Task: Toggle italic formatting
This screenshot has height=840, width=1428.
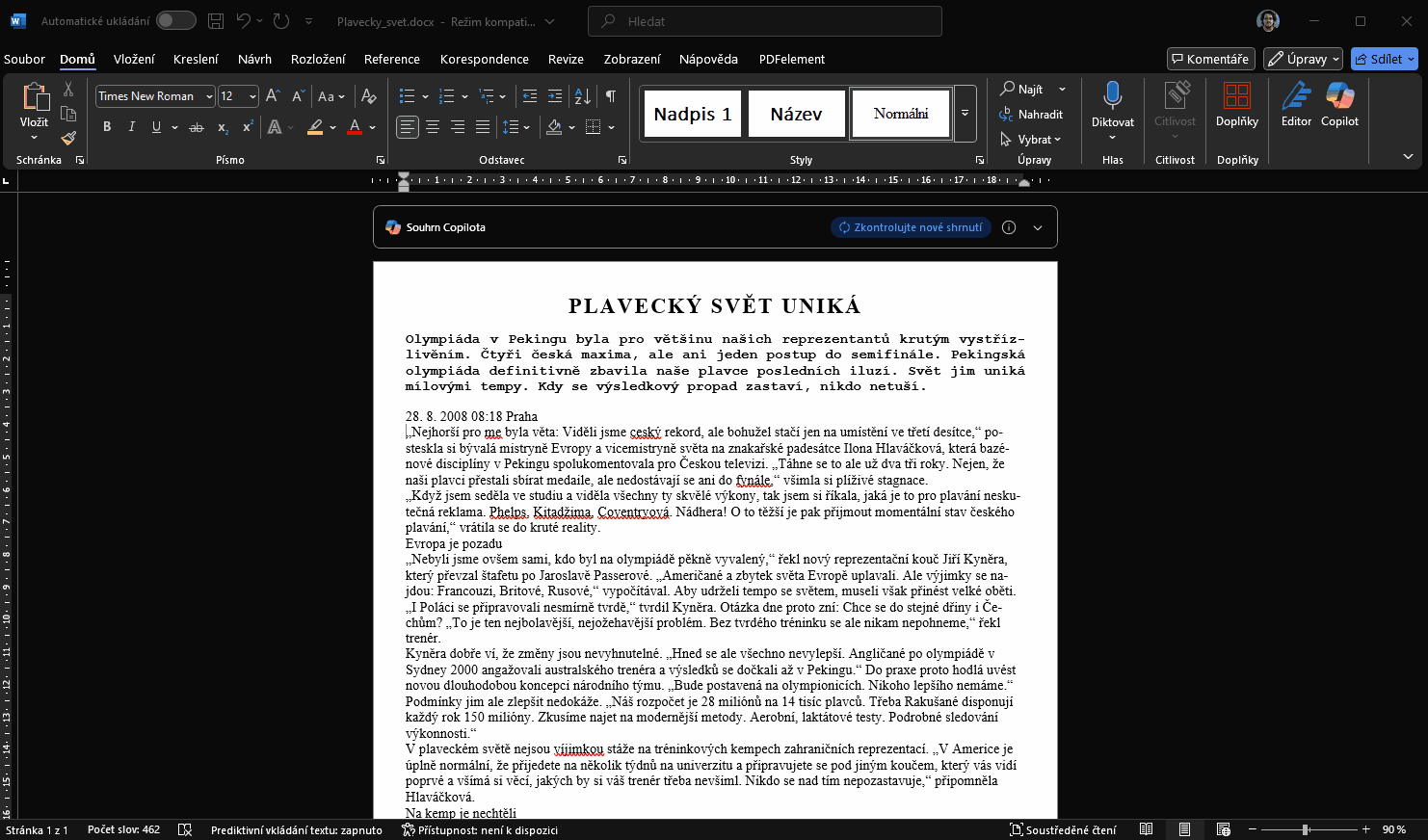Action: [x=131, y=127]
